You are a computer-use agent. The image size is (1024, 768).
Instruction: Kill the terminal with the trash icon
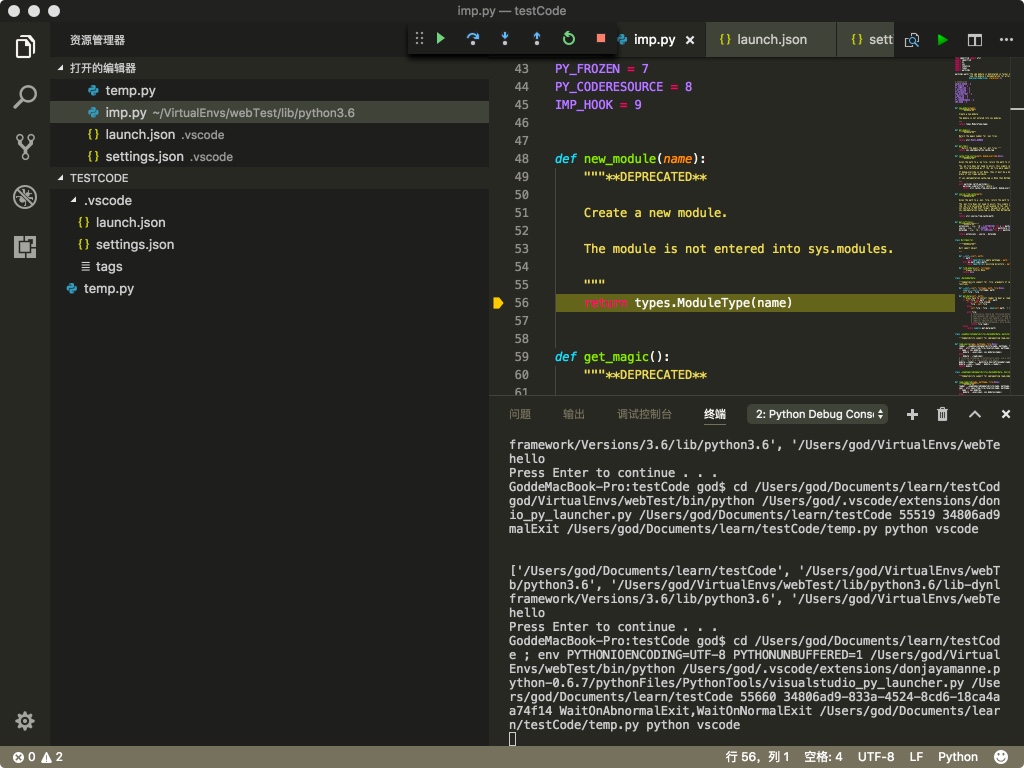[942, 413]
